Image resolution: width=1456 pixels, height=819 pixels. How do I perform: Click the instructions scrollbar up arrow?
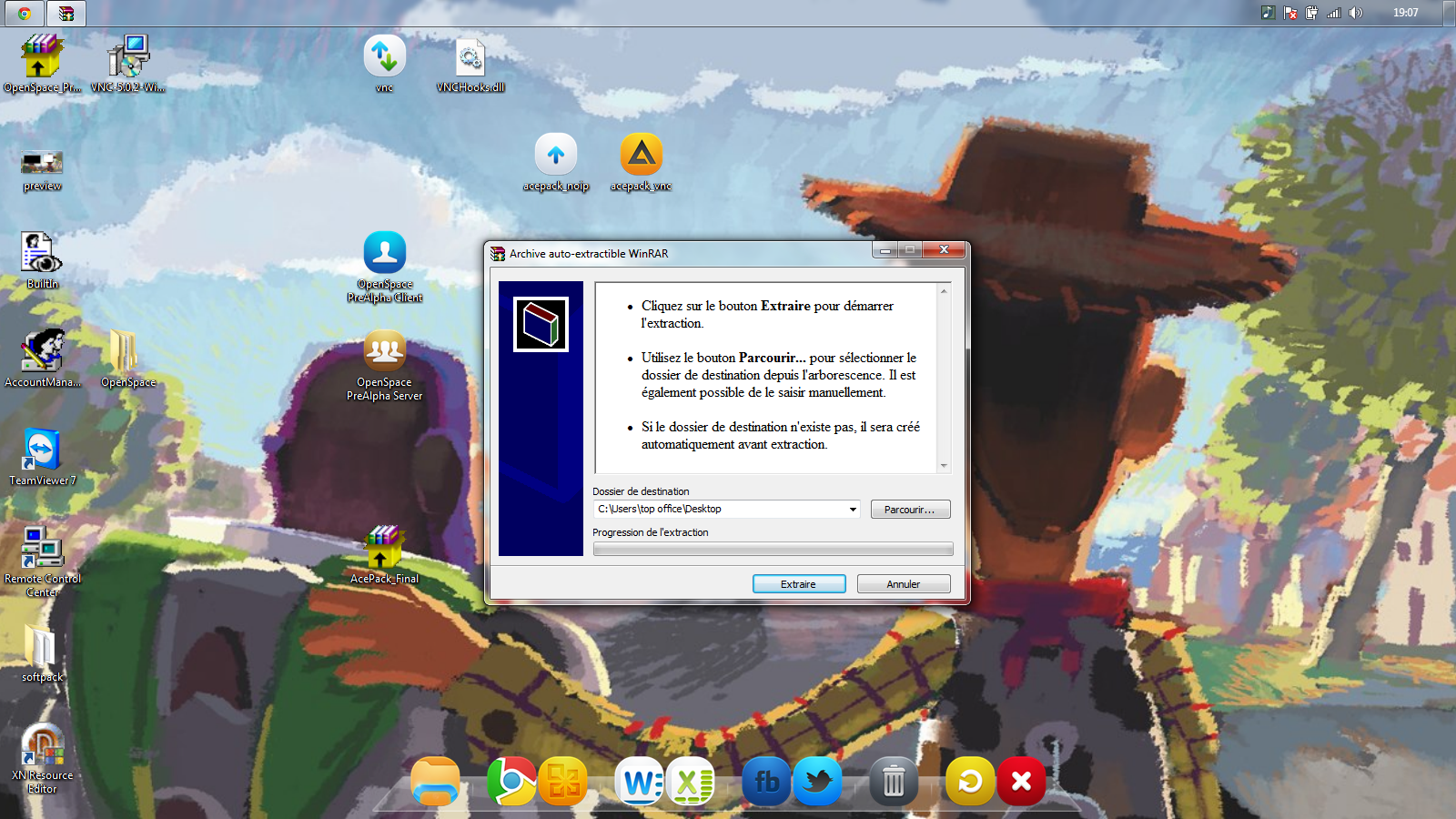[x=944, y=291]
